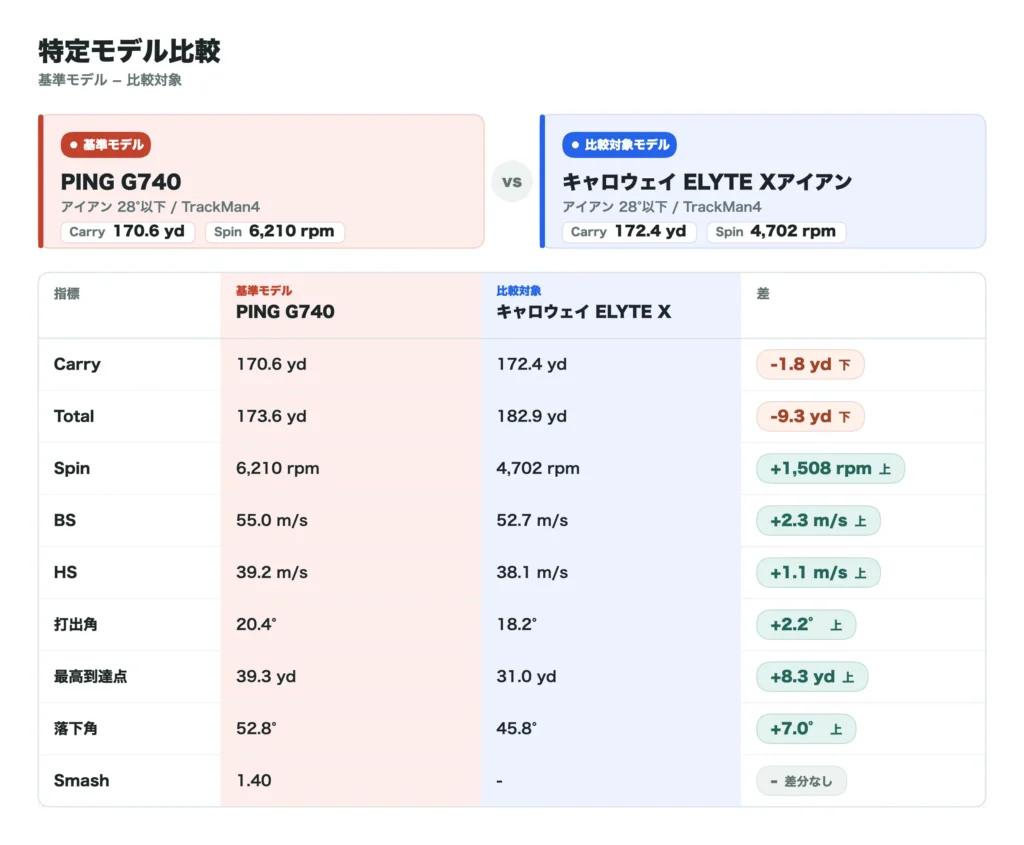1024x845 pixels.
Task: Click the +2.3 m/s difference badge
Action: click(818, 520)
